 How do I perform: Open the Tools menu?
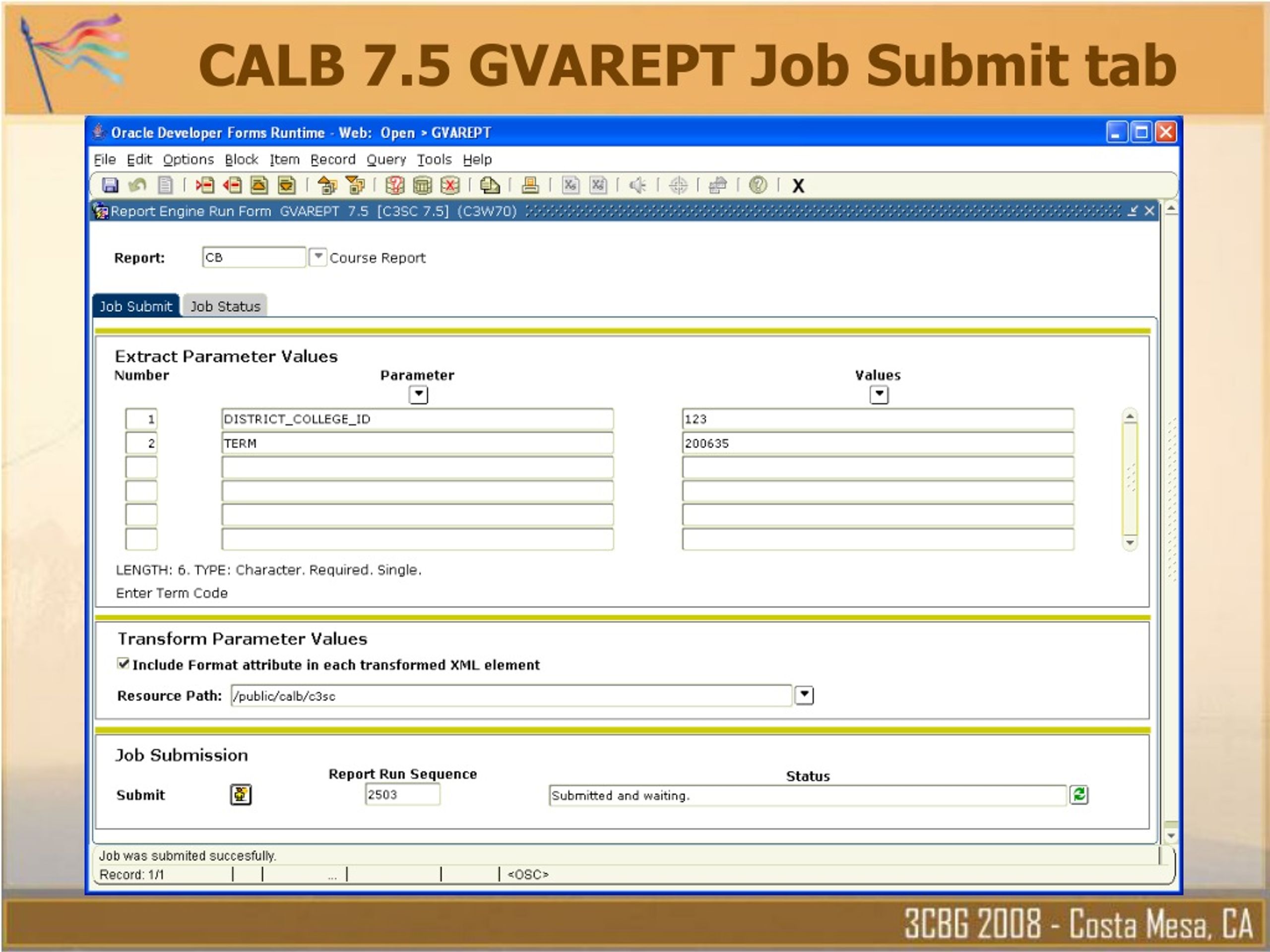(x=435, y=160)
